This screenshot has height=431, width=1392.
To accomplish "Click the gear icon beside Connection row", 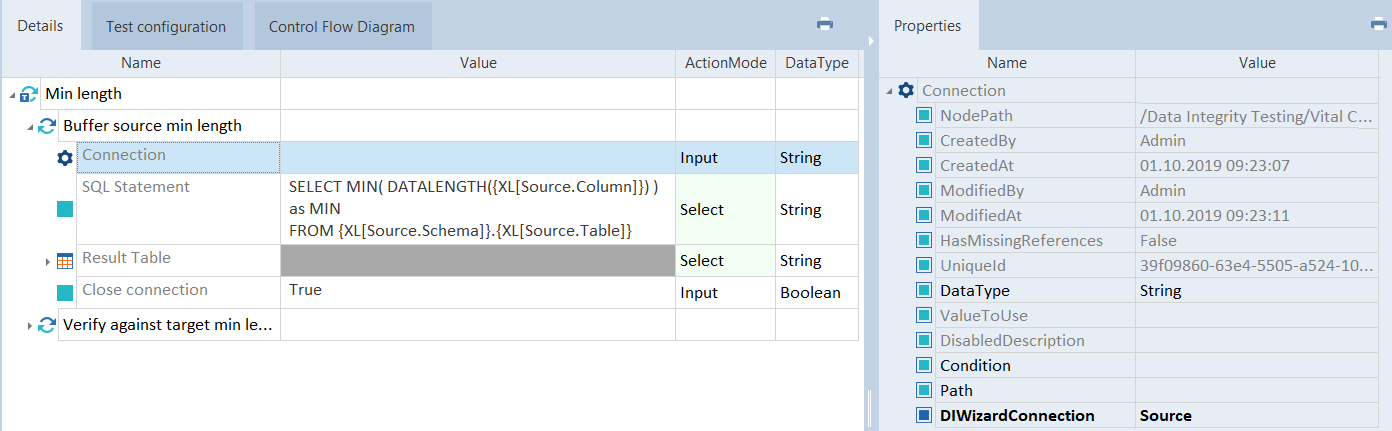I will [65, 158].
